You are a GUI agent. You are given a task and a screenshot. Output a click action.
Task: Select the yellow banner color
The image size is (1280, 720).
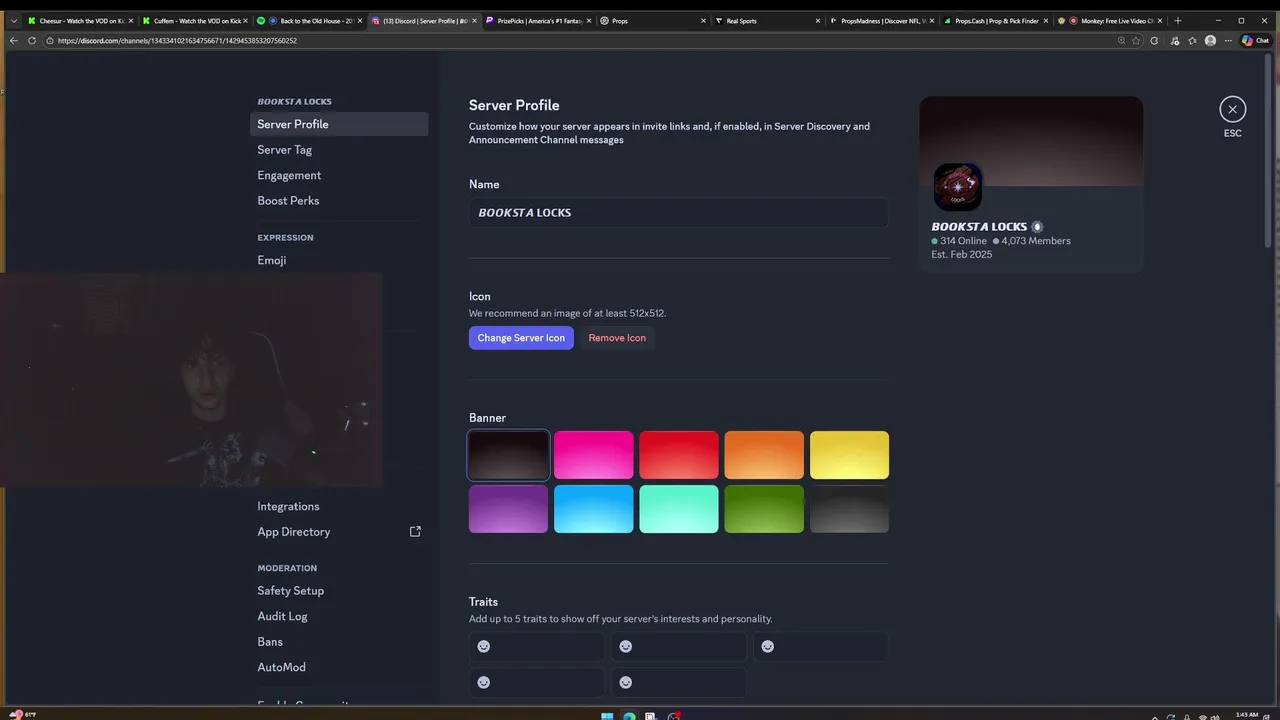tap(849, 455)
